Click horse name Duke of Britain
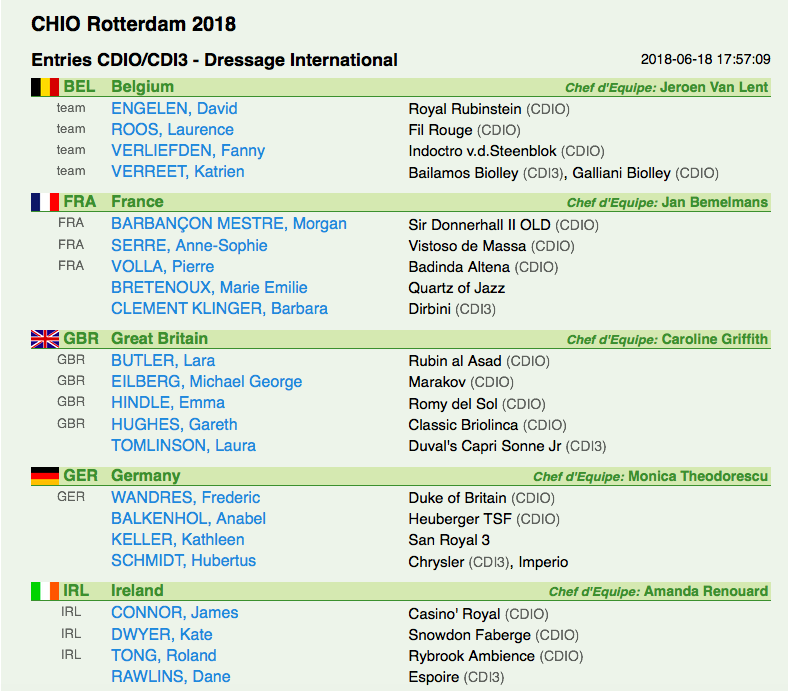Viewport: 788px width, 691px height. [457, 498]
